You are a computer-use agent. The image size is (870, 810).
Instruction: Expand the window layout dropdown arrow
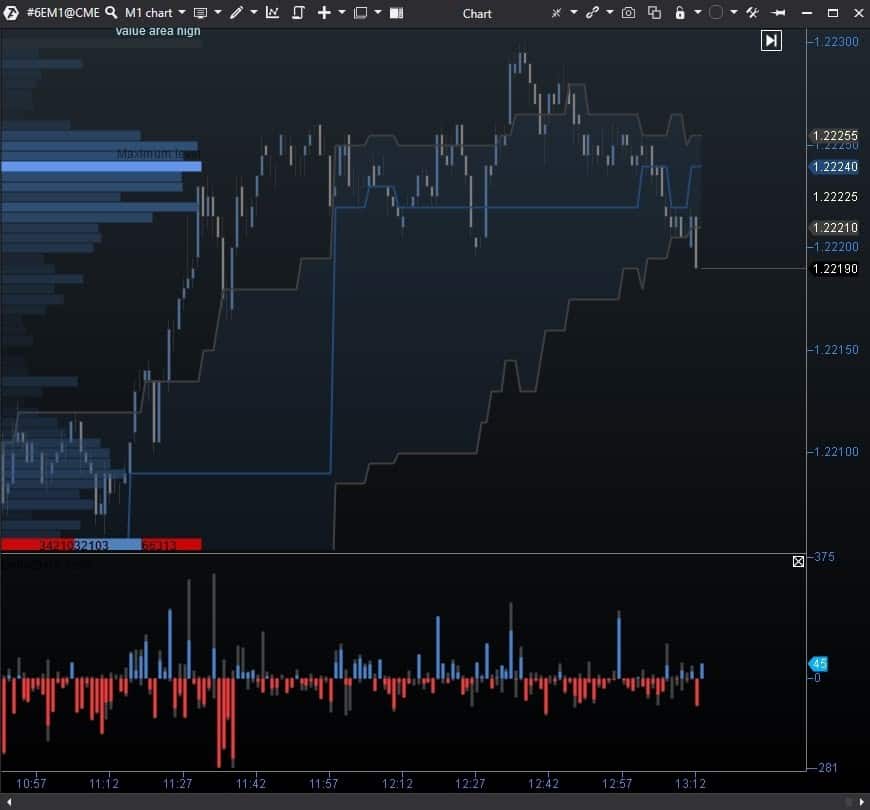379,13
